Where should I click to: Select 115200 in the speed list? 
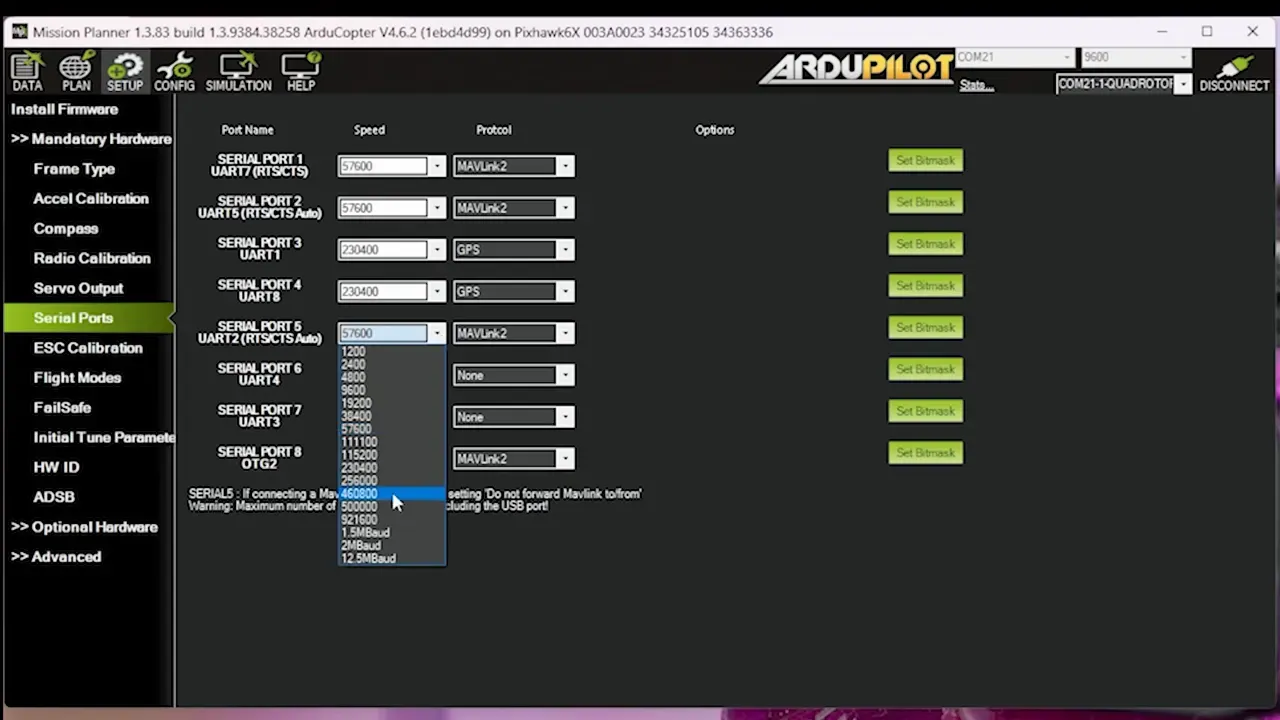pyautogui.click(x=359, y=455)
